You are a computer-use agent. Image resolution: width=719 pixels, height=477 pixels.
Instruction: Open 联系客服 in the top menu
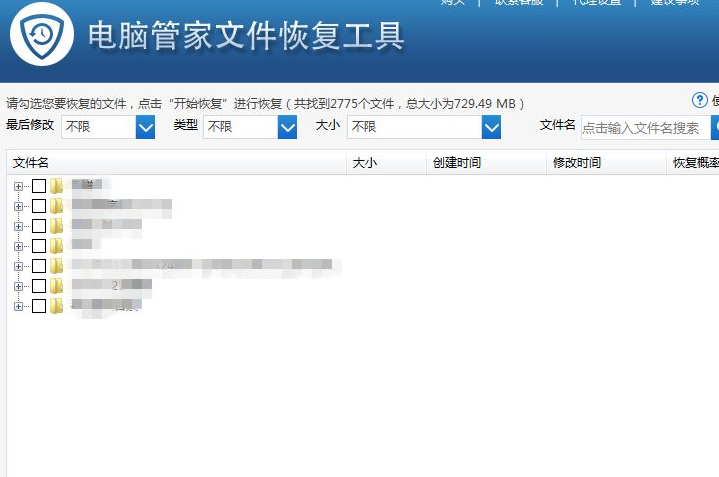pos(518,3)
